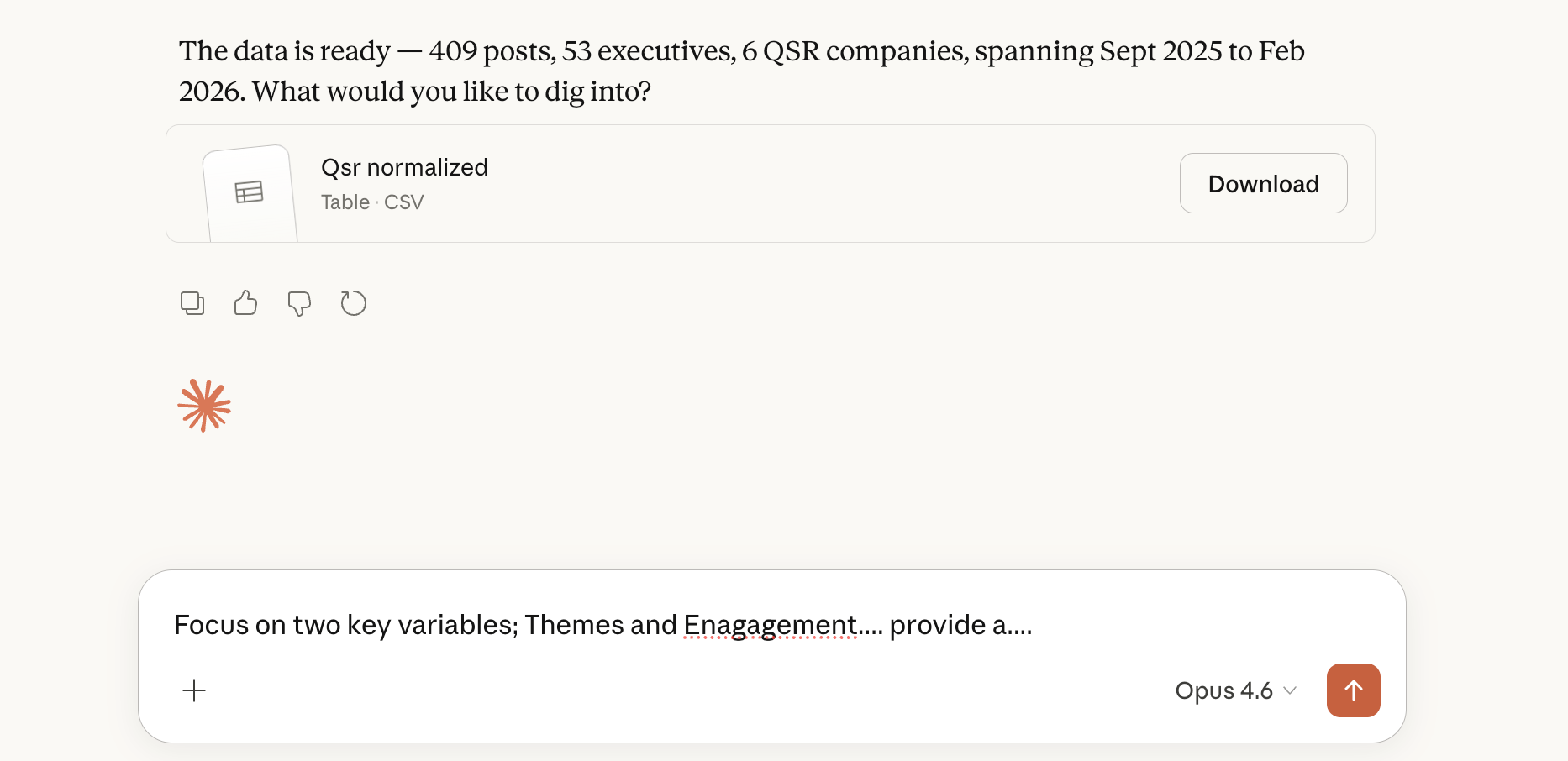The image size is (1568, 761).
Task: Click "409 posts" in the assistant message
Action: [492, 51]
